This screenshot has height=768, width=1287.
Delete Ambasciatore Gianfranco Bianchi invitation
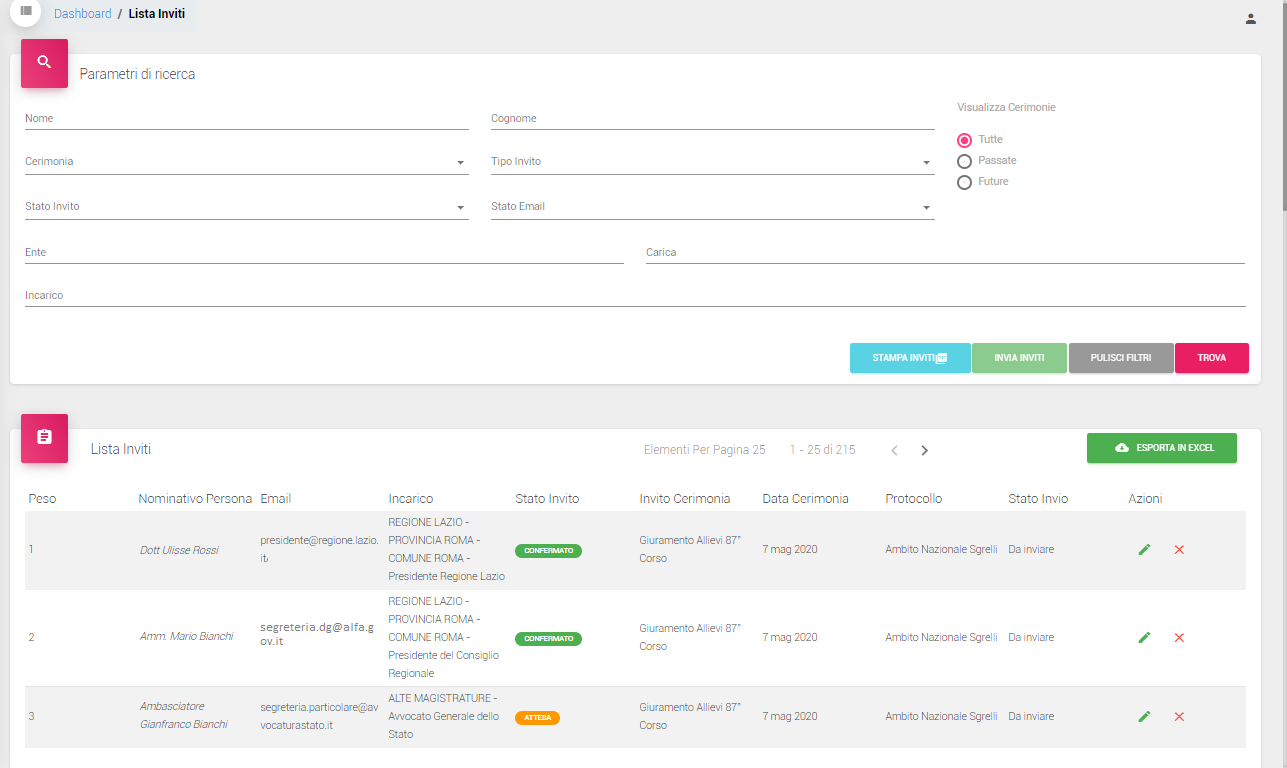tap(1179, 716)
